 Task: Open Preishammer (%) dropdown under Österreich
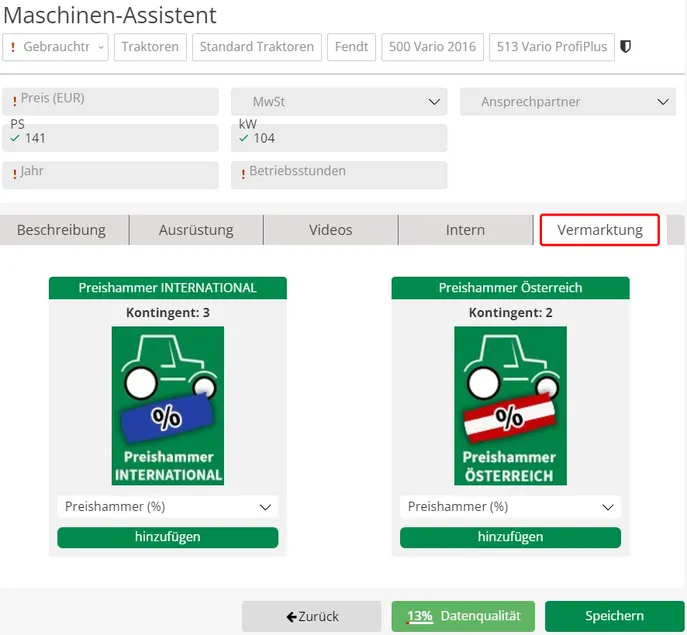tap(510, 507)
